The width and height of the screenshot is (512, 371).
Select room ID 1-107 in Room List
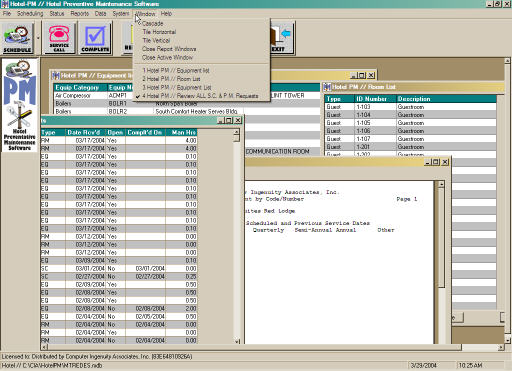point(375,139)
